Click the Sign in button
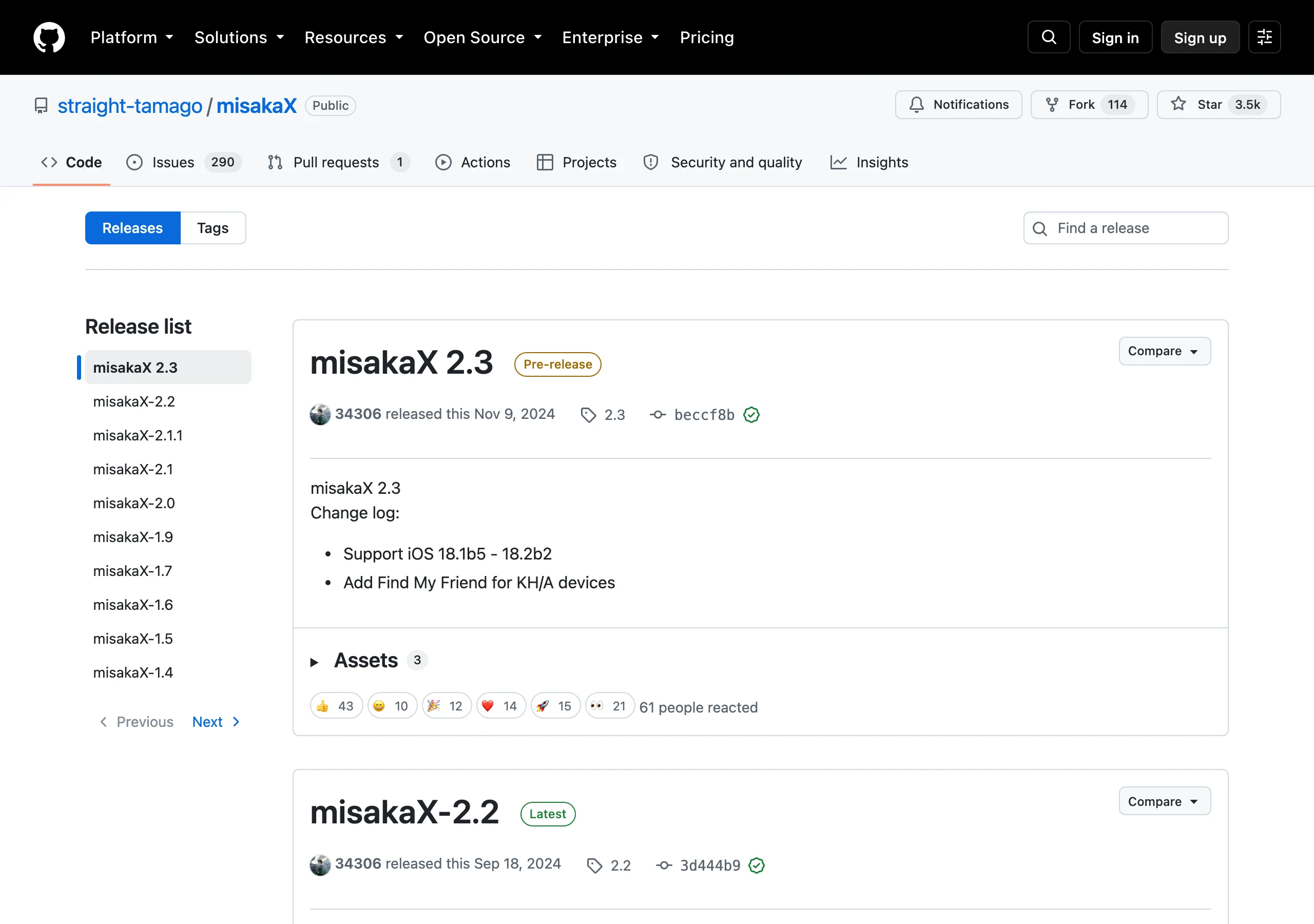 tap(1115, 37)
